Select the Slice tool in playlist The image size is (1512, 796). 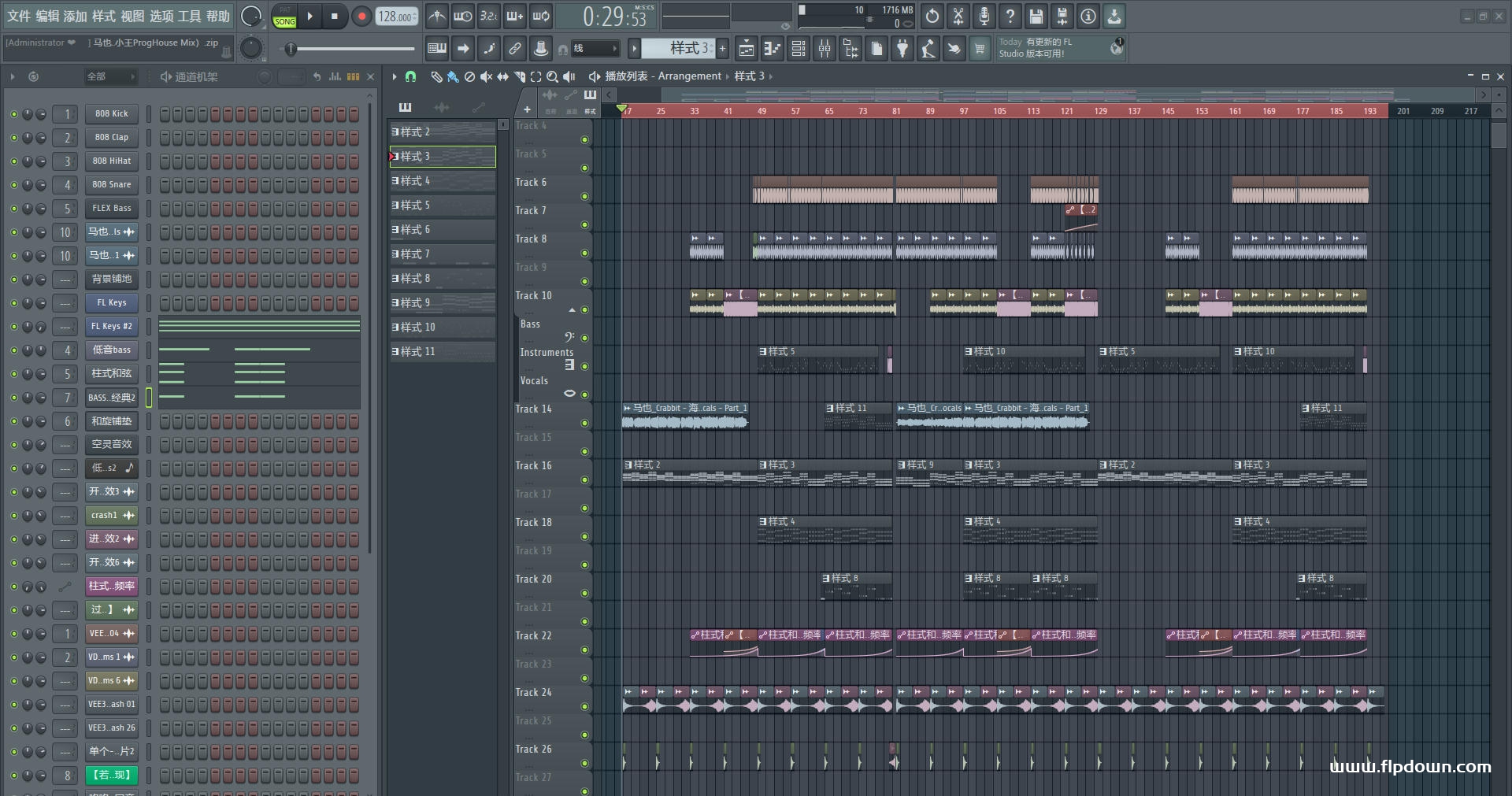point(519,76)
